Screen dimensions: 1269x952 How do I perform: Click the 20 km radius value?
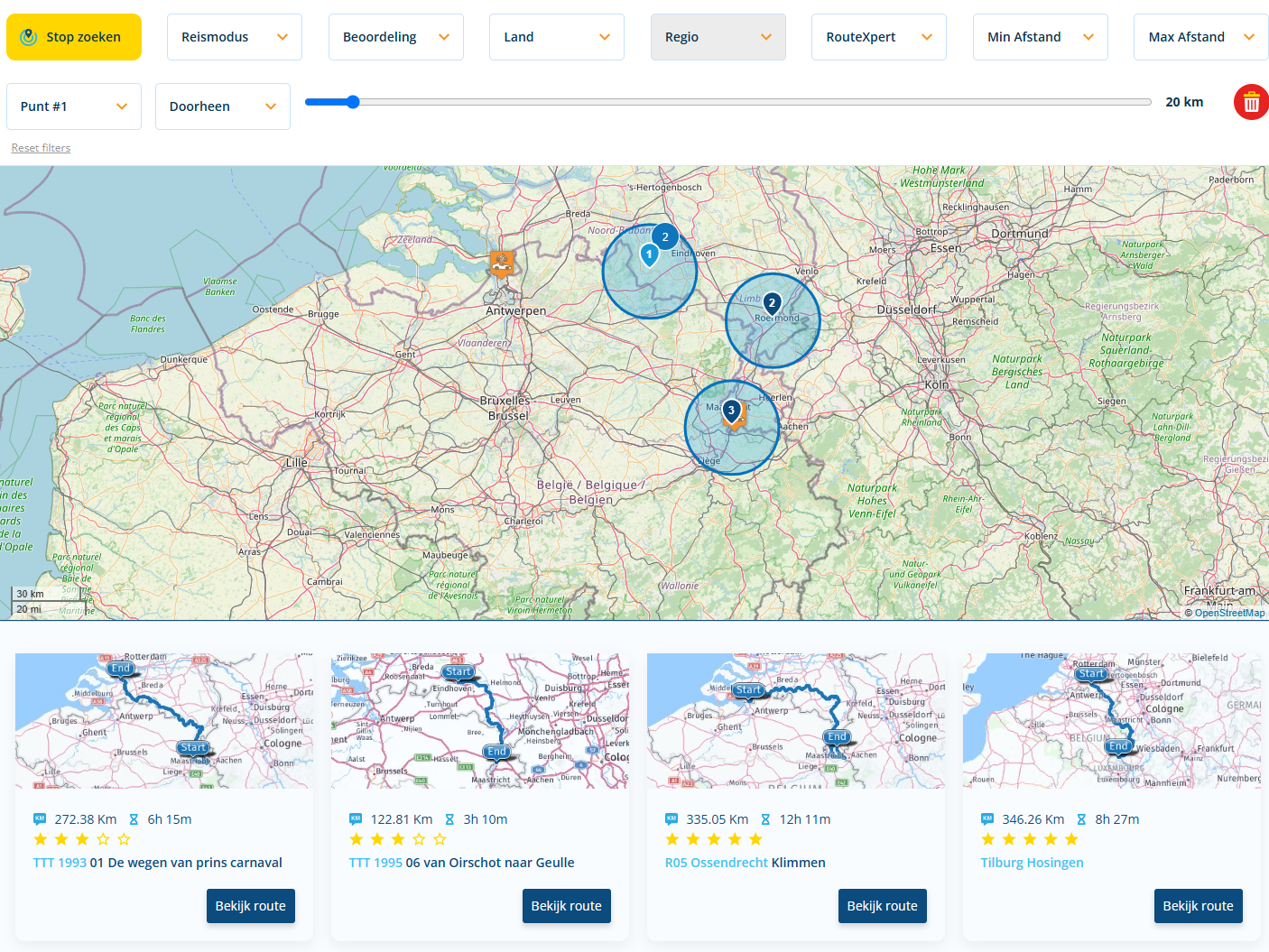[1184, 102]
